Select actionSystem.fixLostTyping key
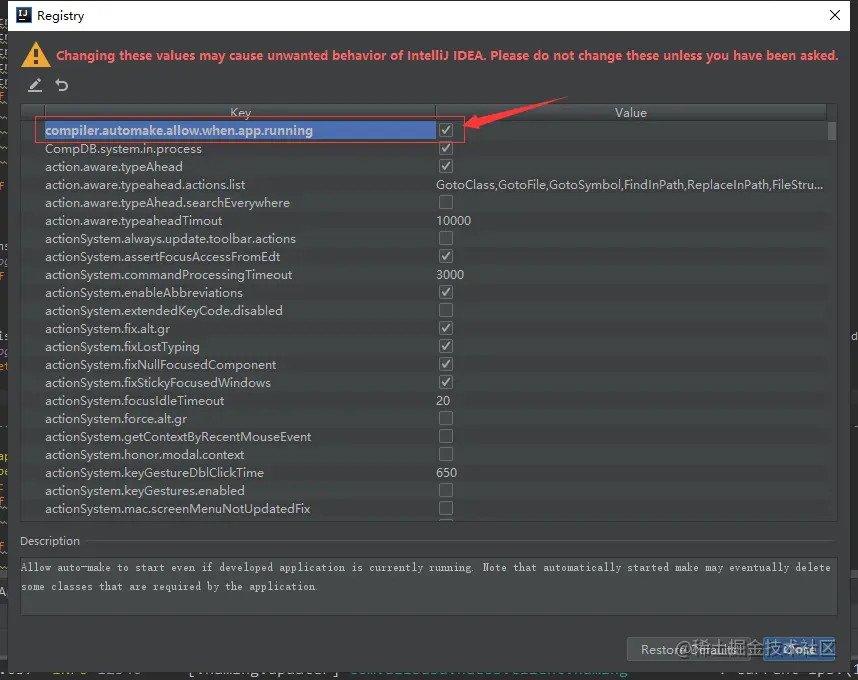Image resolution: width=858 pixels, height=680 pixels. click(122, 347)
